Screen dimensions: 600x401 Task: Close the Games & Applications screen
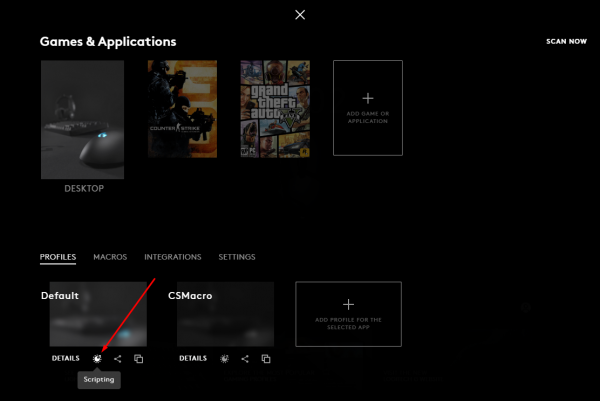[300, 14]
